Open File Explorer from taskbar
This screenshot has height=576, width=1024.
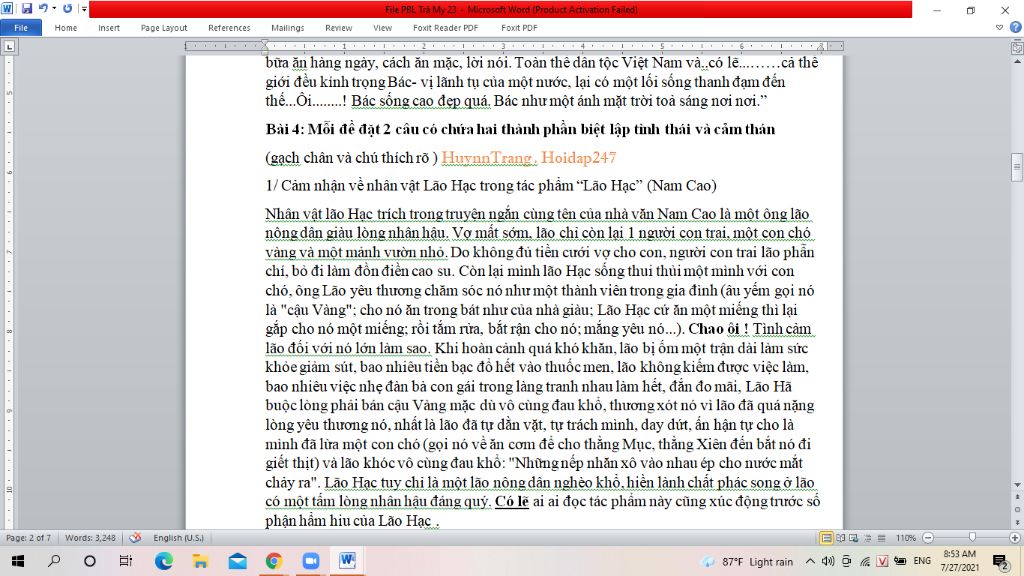pos(200,561)
